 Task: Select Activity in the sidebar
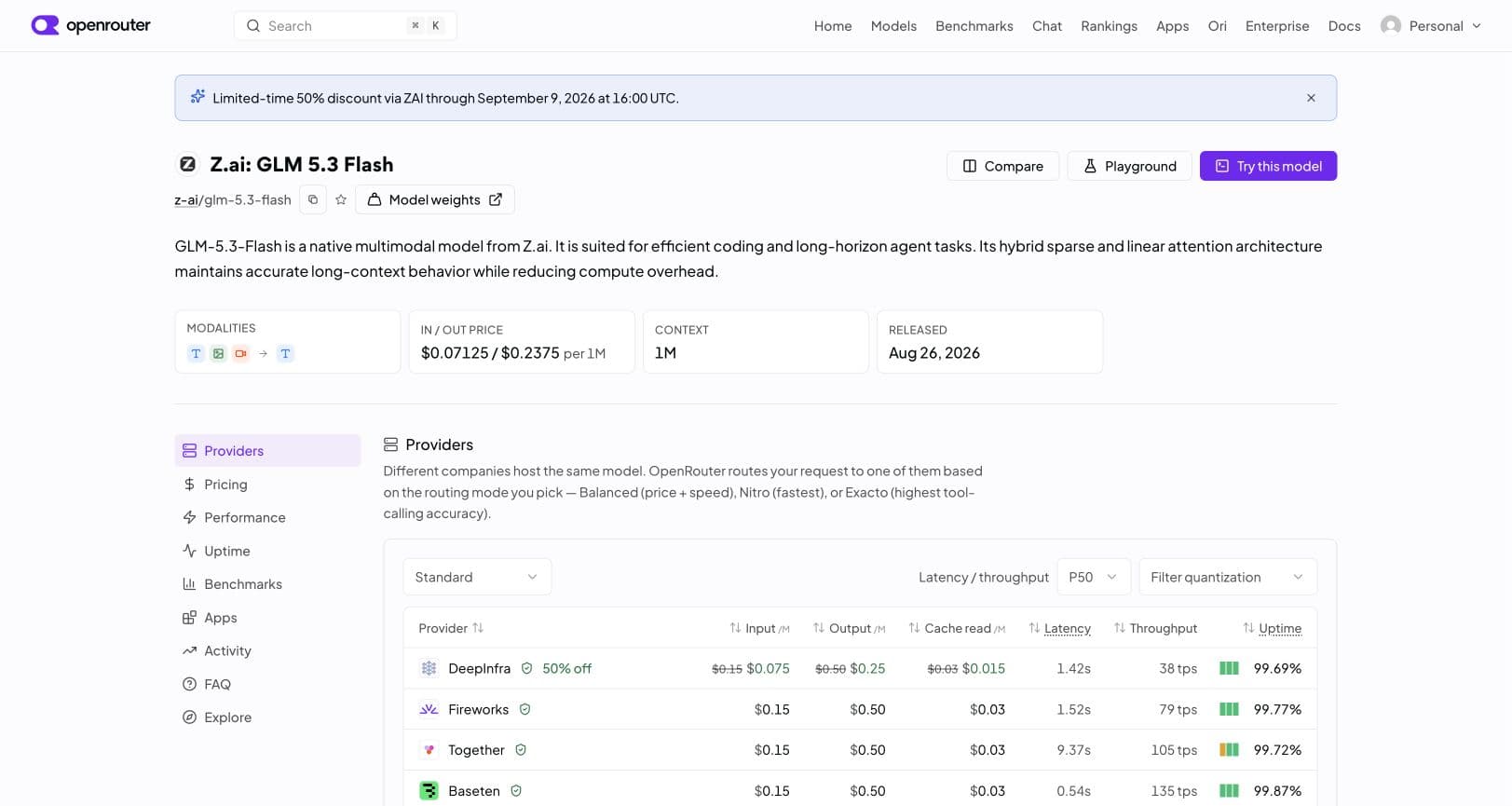click(x=267, y=650)
